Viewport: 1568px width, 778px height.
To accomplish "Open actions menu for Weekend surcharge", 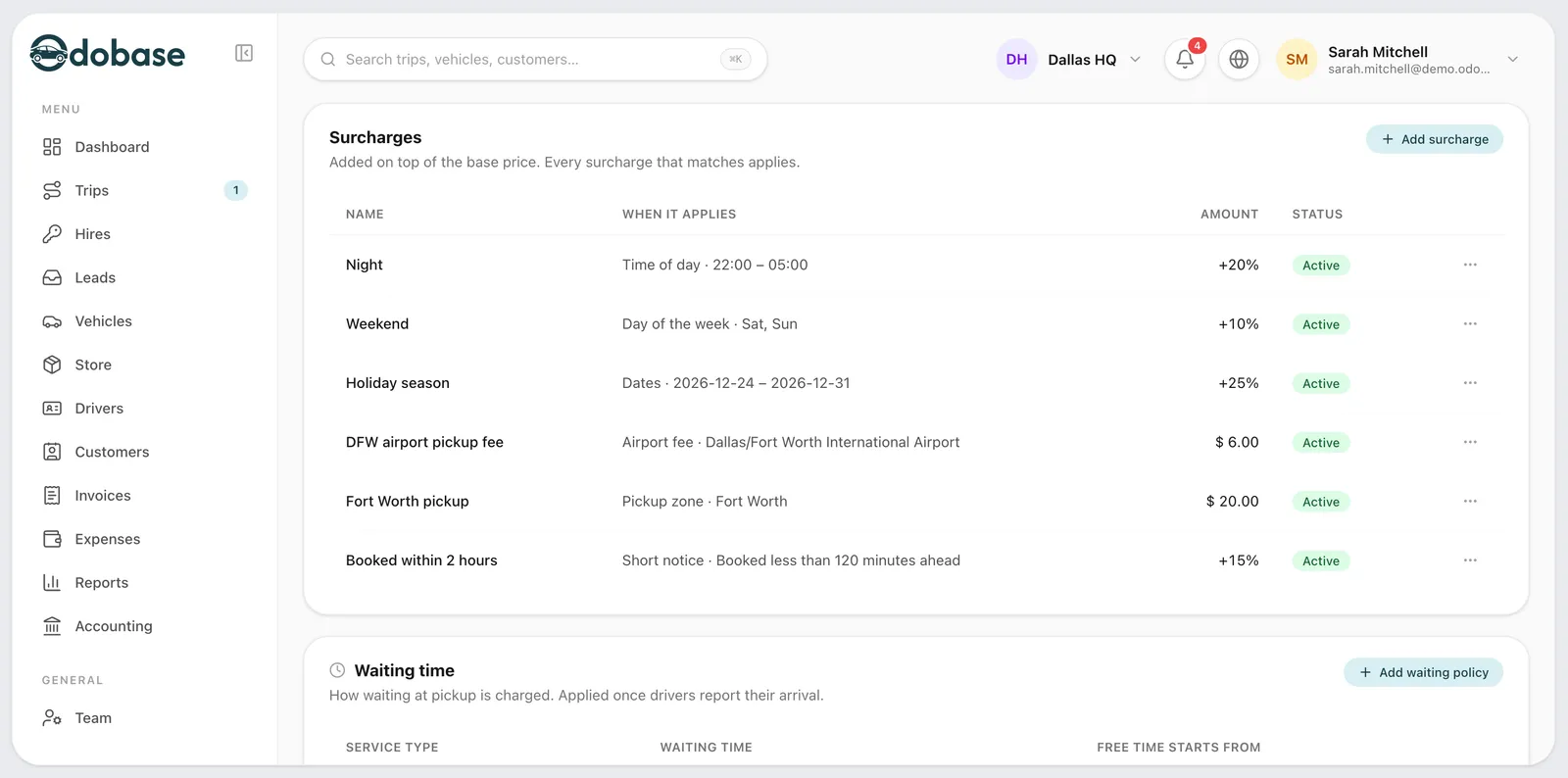I will coord(1470,323).
